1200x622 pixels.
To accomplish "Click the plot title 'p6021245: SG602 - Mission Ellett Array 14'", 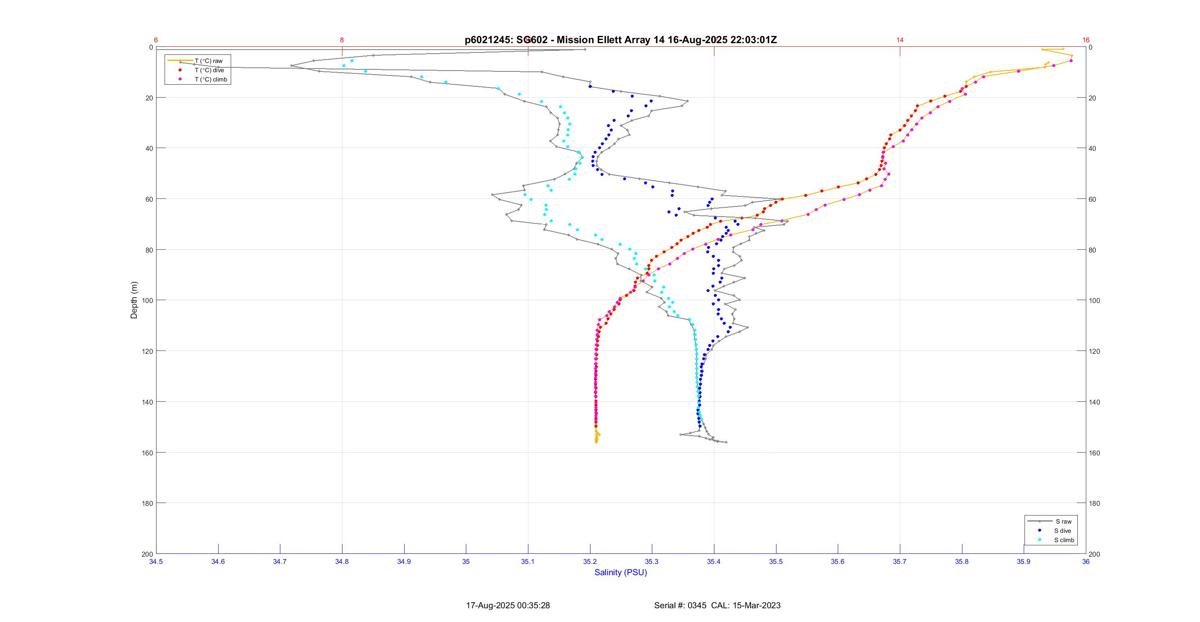I will (563, 40).
